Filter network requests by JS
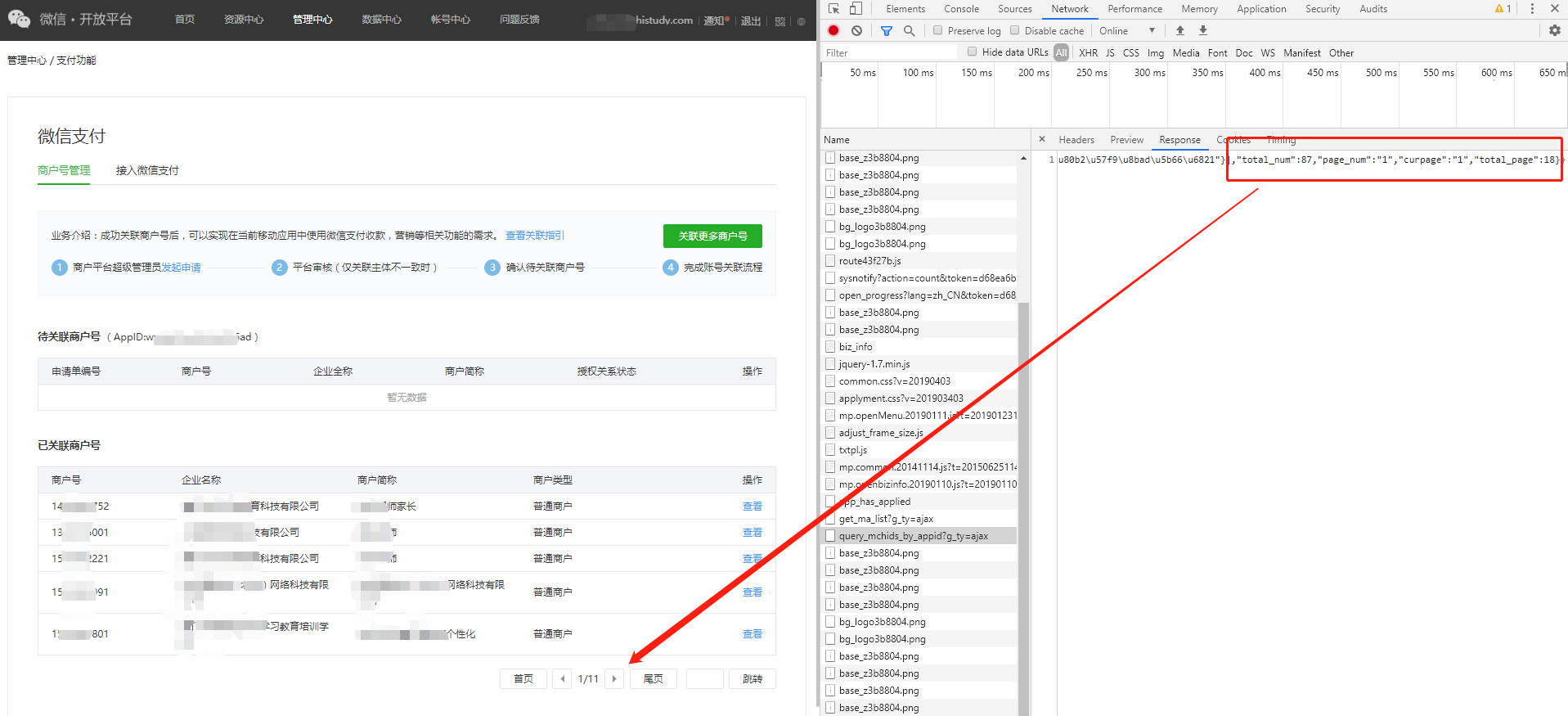The image size is (1568, 716). [x=1110, y=52]
